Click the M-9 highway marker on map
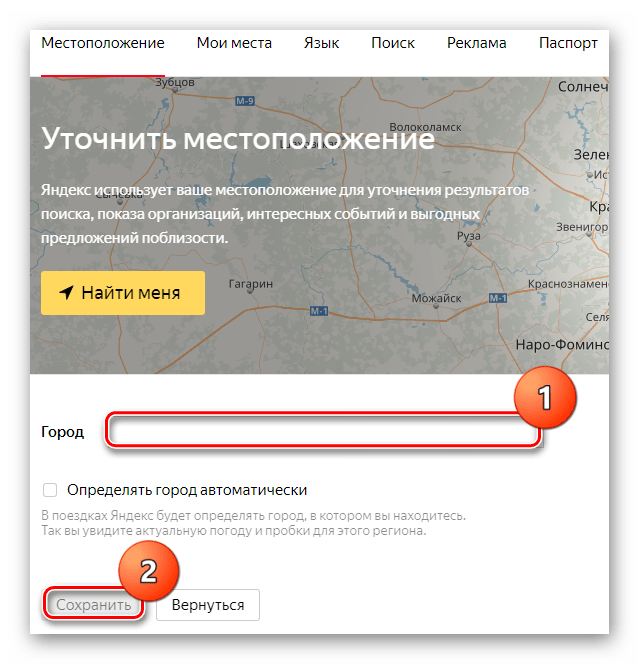Viewport: 639px width, 669px height. click(x=245, y=101)
